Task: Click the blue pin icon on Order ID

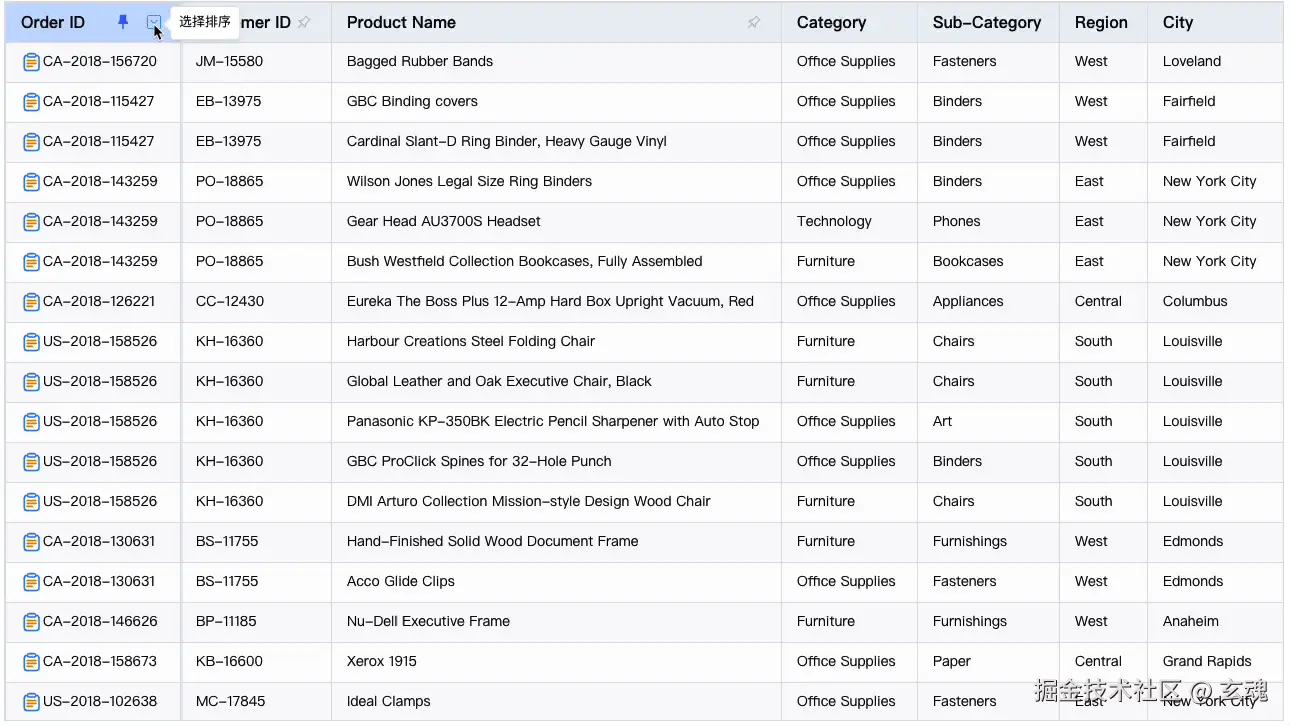Action: (x=123, y=22)
